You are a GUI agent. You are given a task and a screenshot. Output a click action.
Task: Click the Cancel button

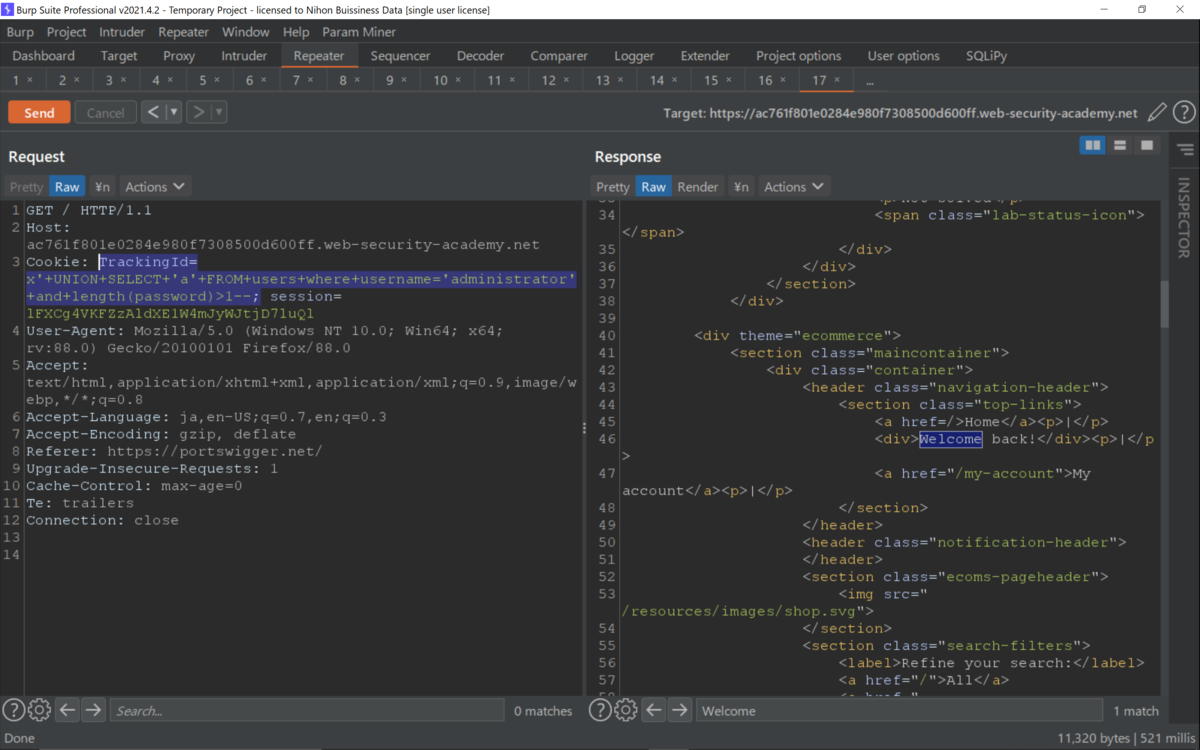point(105,112)
